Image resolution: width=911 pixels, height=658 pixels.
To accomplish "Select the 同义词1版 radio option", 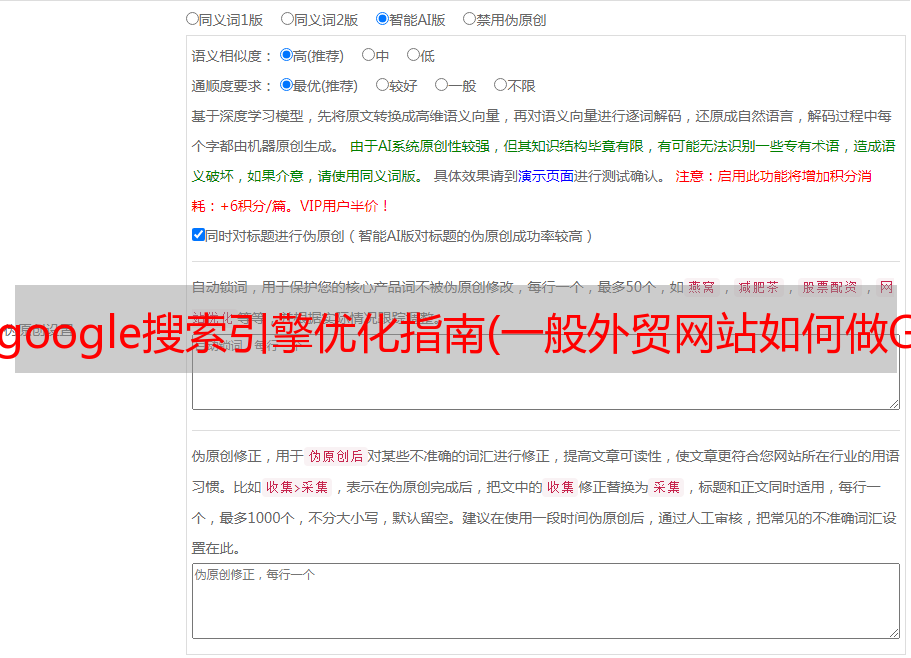I will tap(192, 19).
